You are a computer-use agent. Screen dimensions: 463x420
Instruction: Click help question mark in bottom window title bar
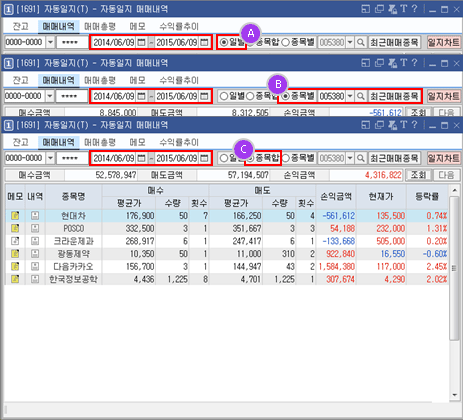[414, 125]
